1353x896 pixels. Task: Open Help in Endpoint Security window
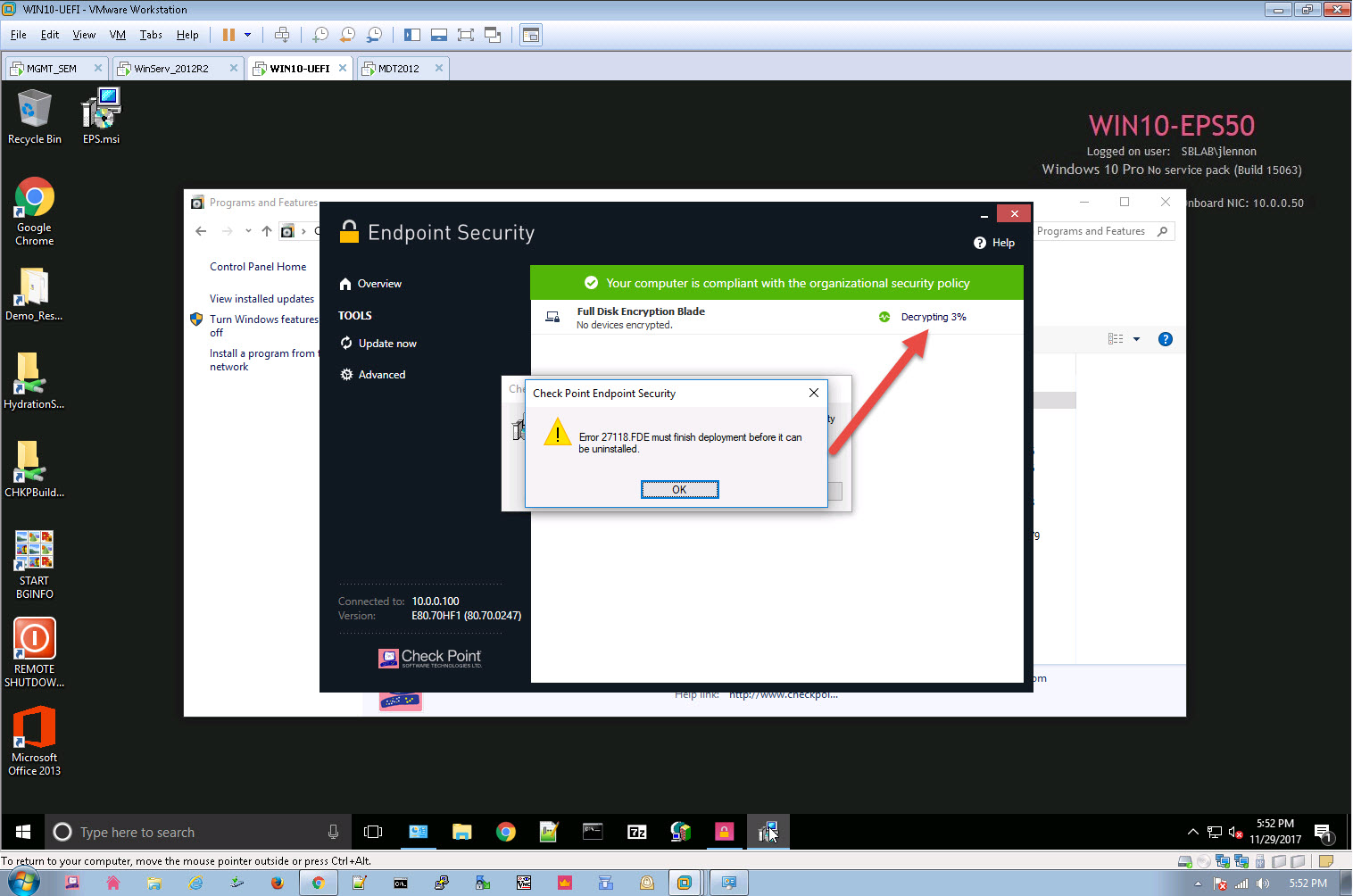pyautogui.click(x=994, y=243)
